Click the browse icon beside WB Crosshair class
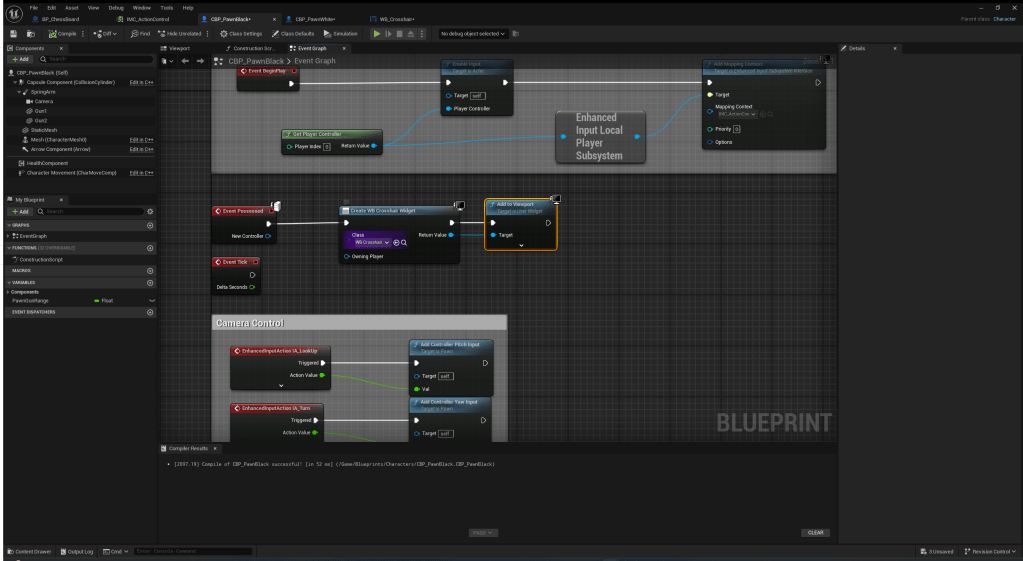Viewport: 1023px width, 561px height. click(403, 243)
